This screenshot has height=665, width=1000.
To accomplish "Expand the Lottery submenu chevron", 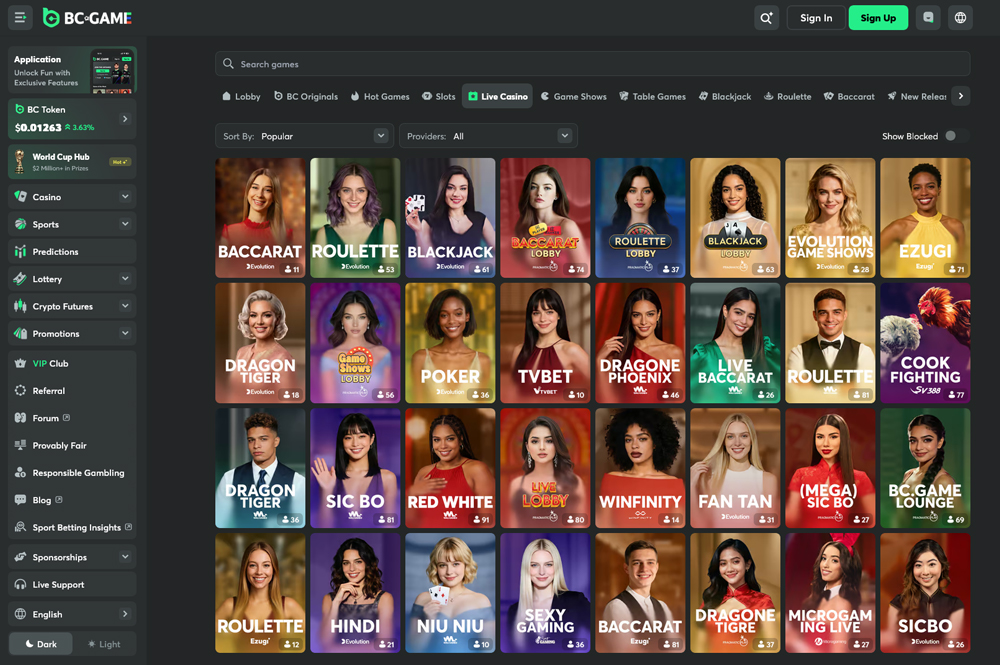I will tap(125, 279).
